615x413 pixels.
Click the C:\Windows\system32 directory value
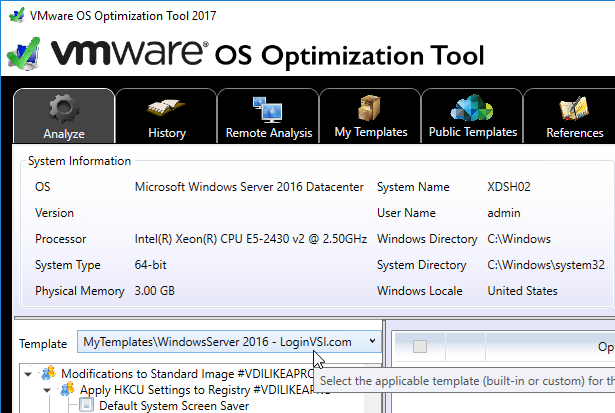coord(546,265)
